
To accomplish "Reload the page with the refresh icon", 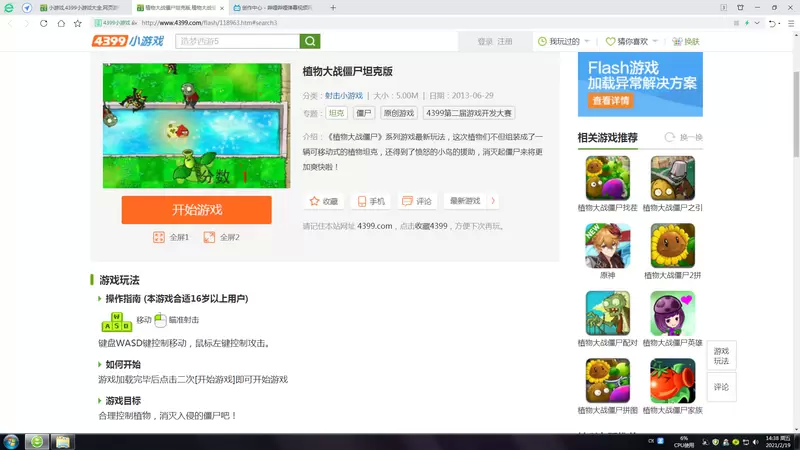I will coord(44,23).
